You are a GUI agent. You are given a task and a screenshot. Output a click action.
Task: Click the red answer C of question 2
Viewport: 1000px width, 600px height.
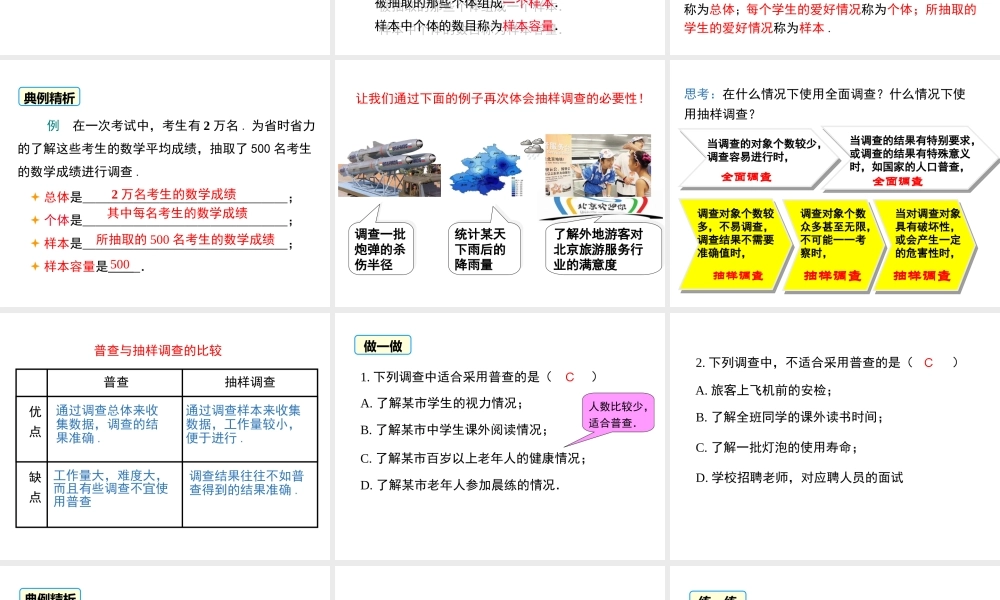click(929, 362)
